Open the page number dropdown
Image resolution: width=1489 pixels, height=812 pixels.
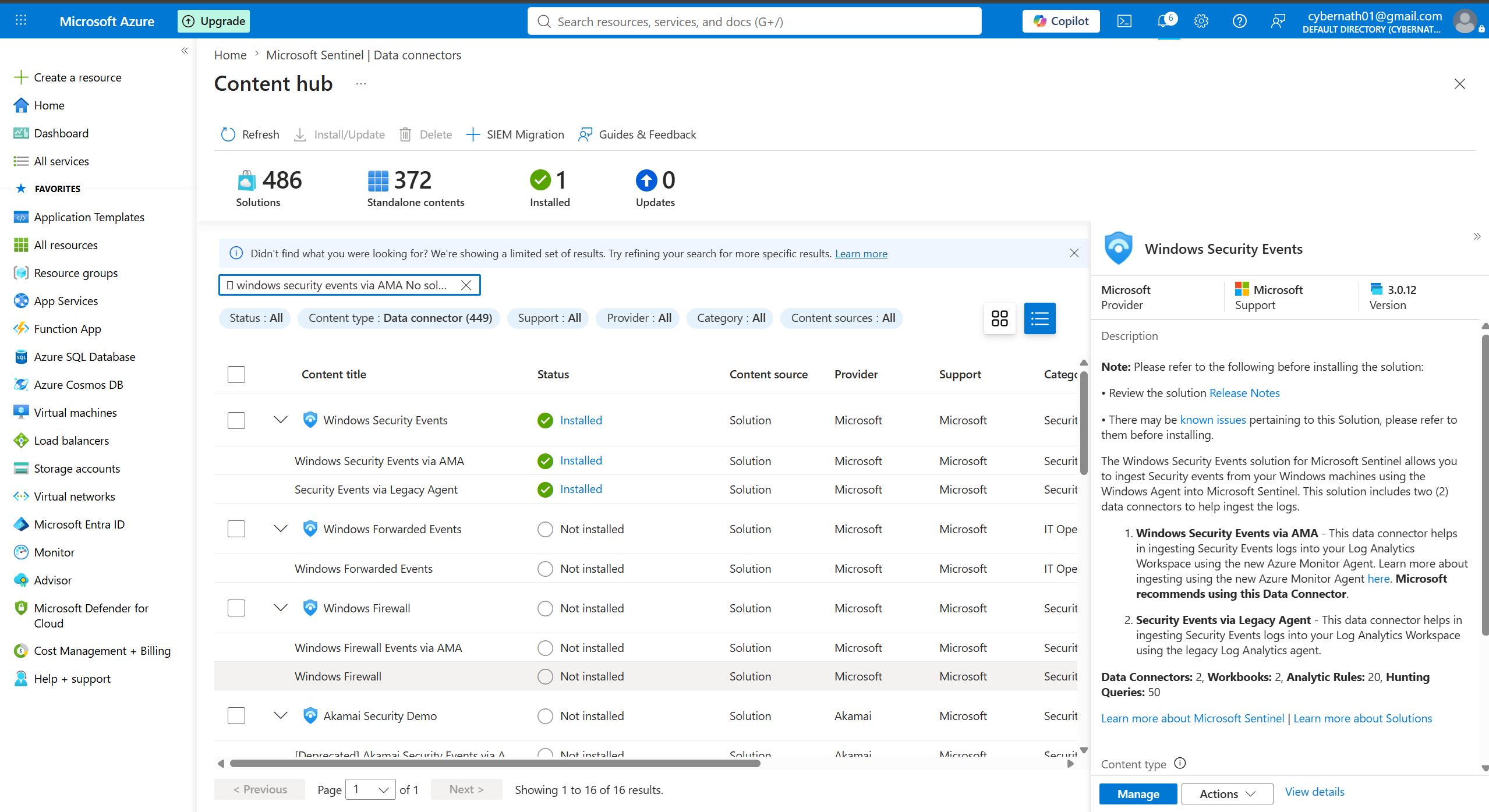371,790
